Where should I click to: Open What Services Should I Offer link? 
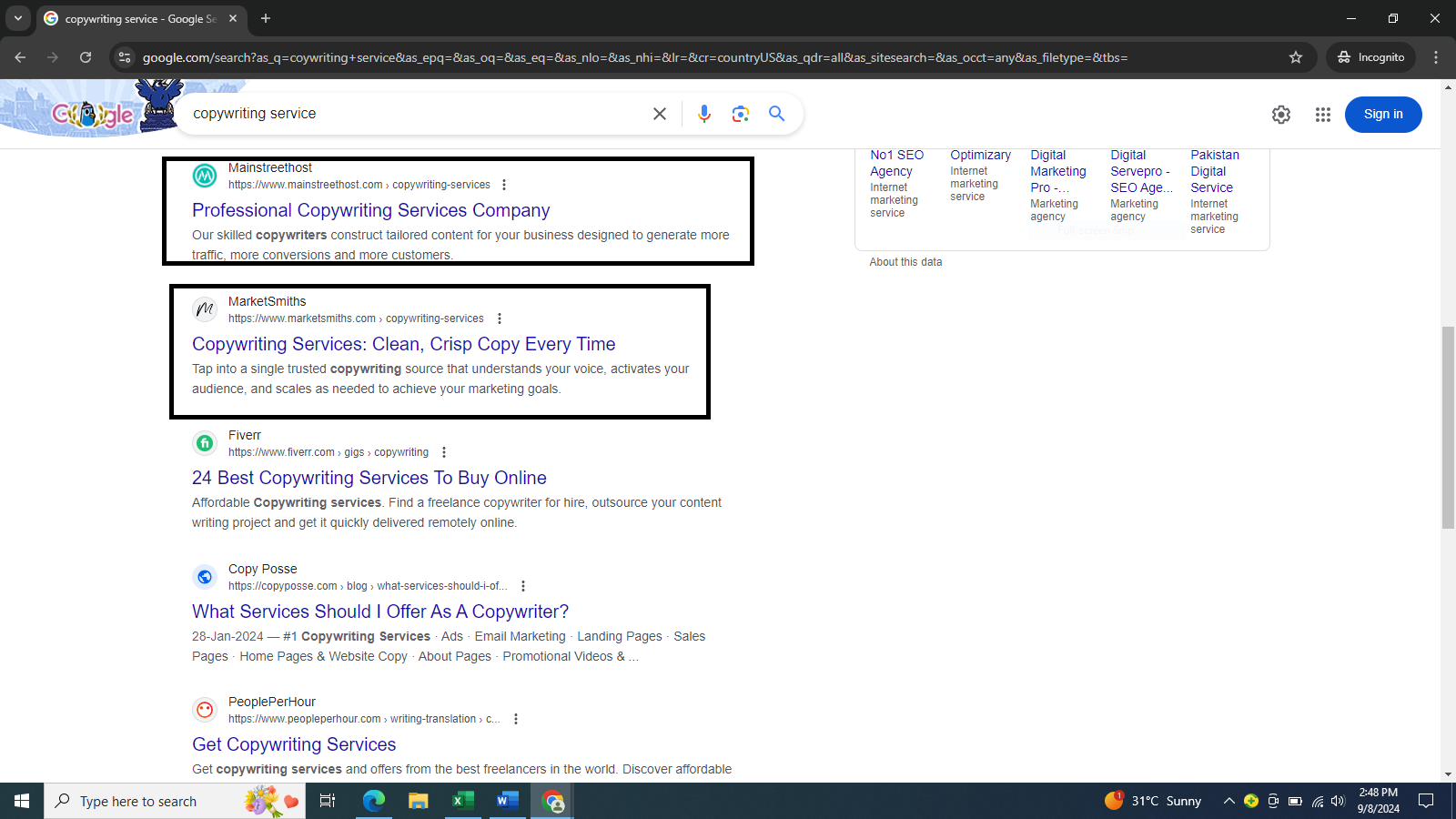click(x=379, y=612)
